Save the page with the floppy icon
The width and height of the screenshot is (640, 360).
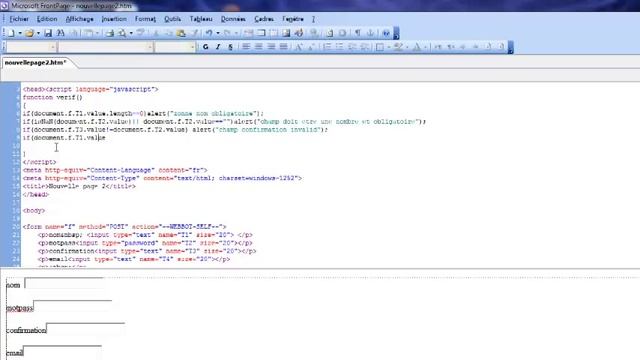click(48, 33)
